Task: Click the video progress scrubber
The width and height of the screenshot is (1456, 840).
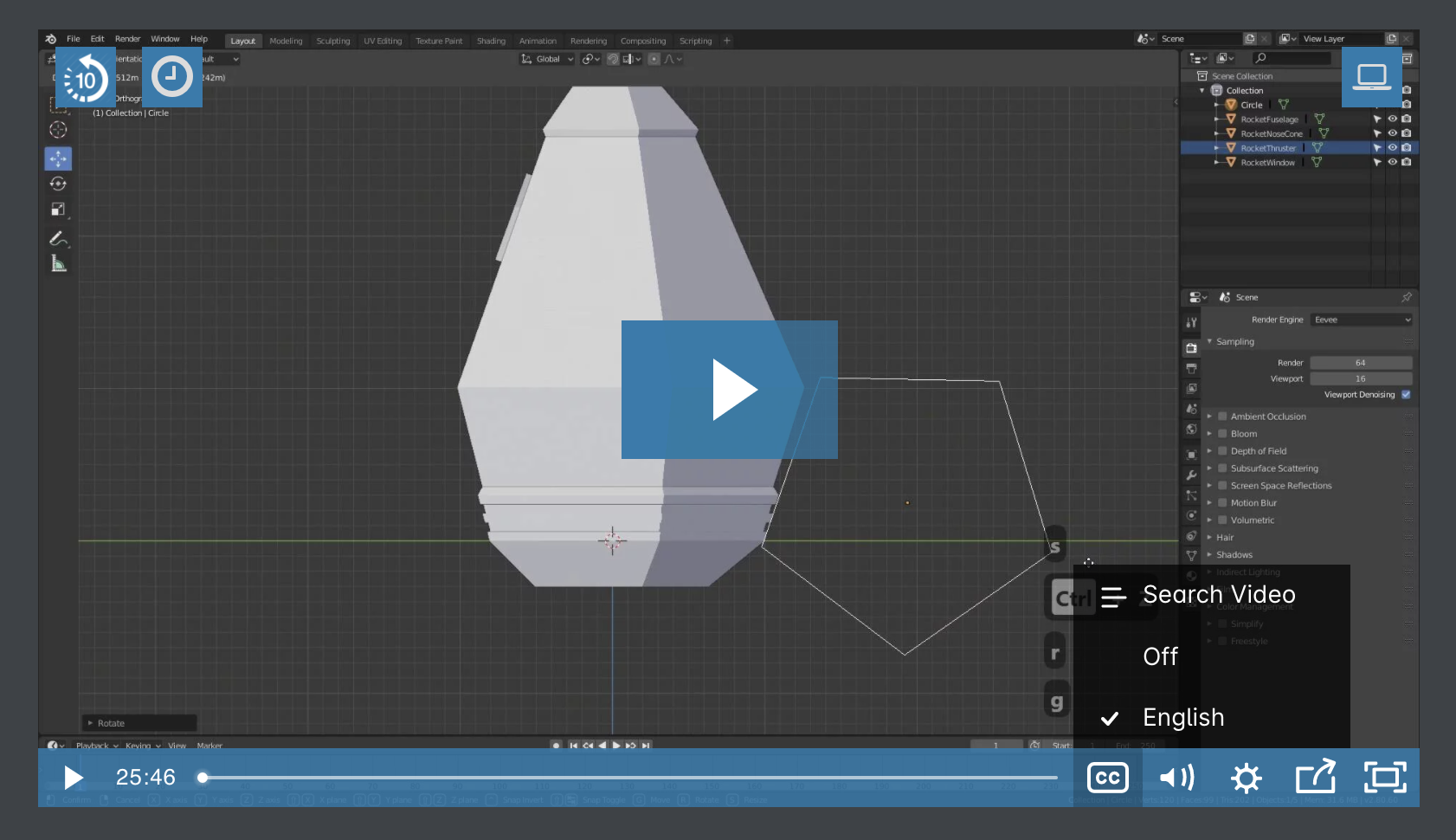Action: (203, 778)
